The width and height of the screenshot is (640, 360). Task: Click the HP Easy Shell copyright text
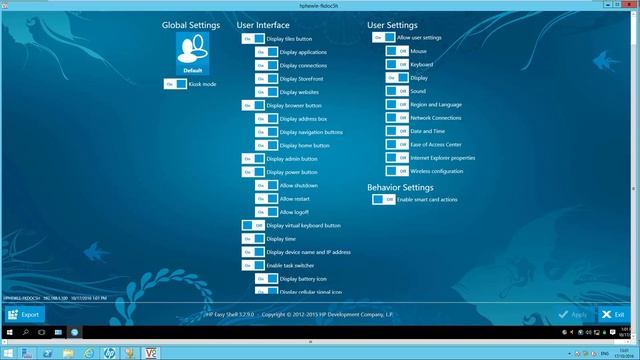(299, 314)
